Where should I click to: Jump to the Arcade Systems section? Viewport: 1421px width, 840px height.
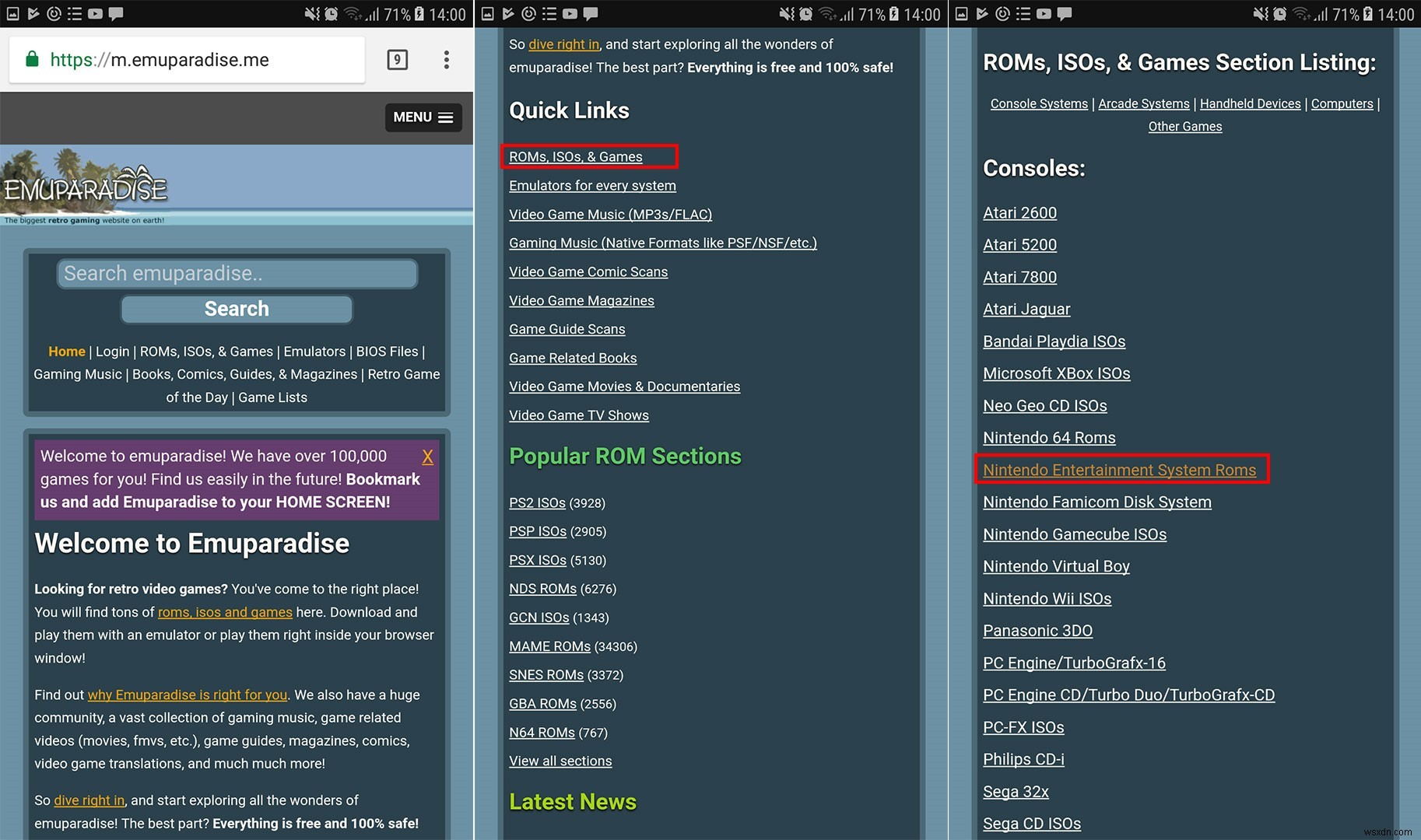[x=1143, y=103]
